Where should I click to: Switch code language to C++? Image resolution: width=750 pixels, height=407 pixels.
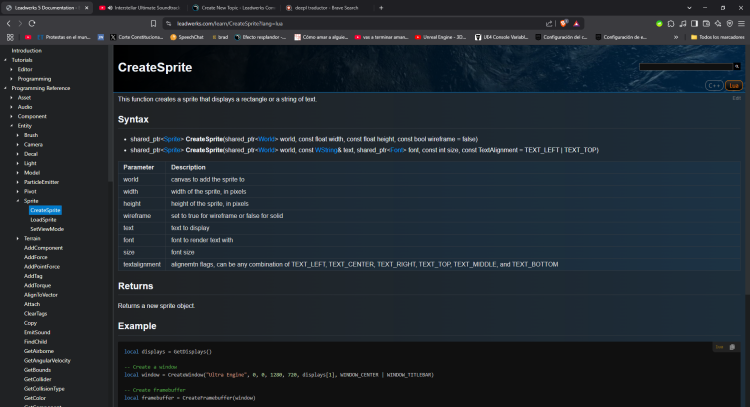715,86
